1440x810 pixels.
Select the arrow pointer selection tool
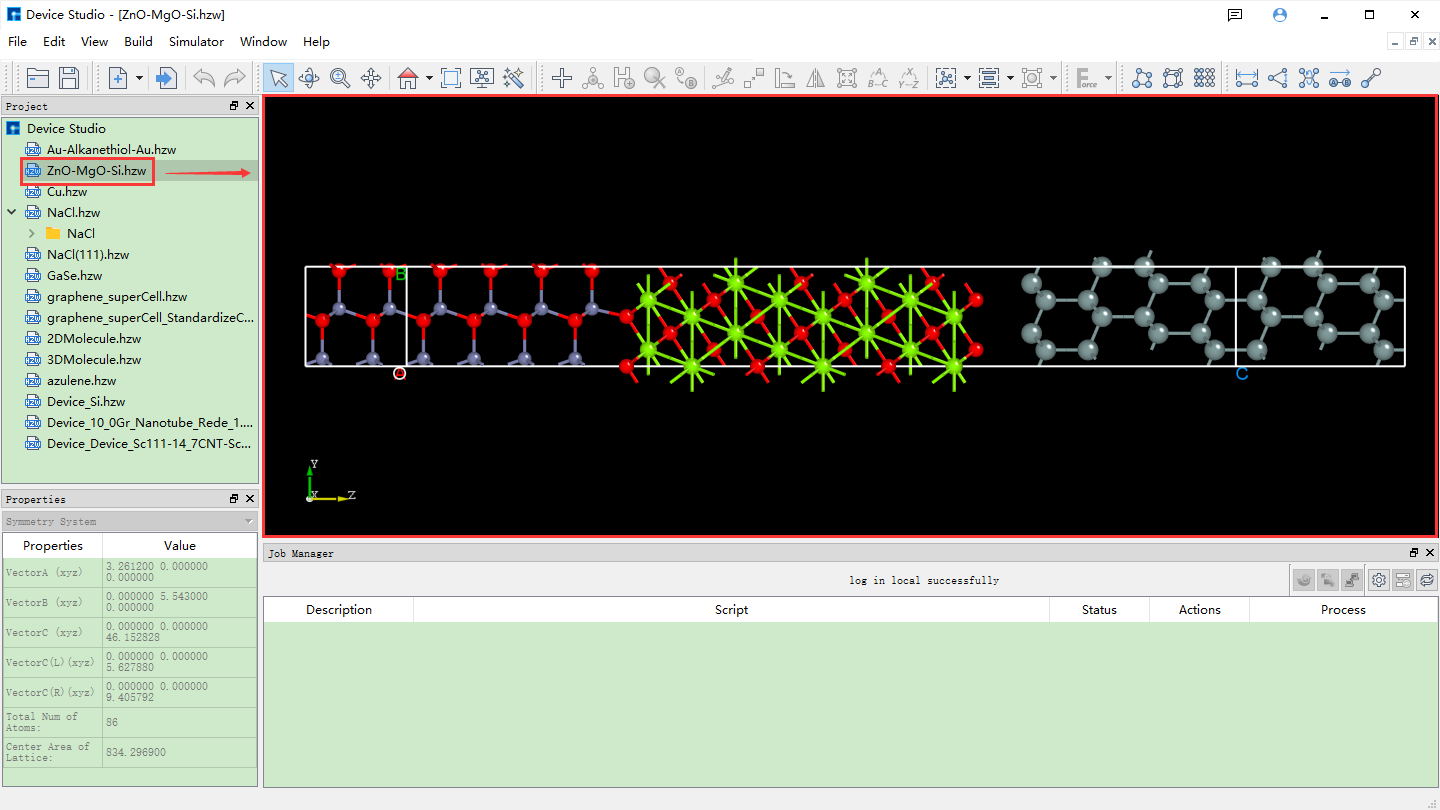point(278,78)
